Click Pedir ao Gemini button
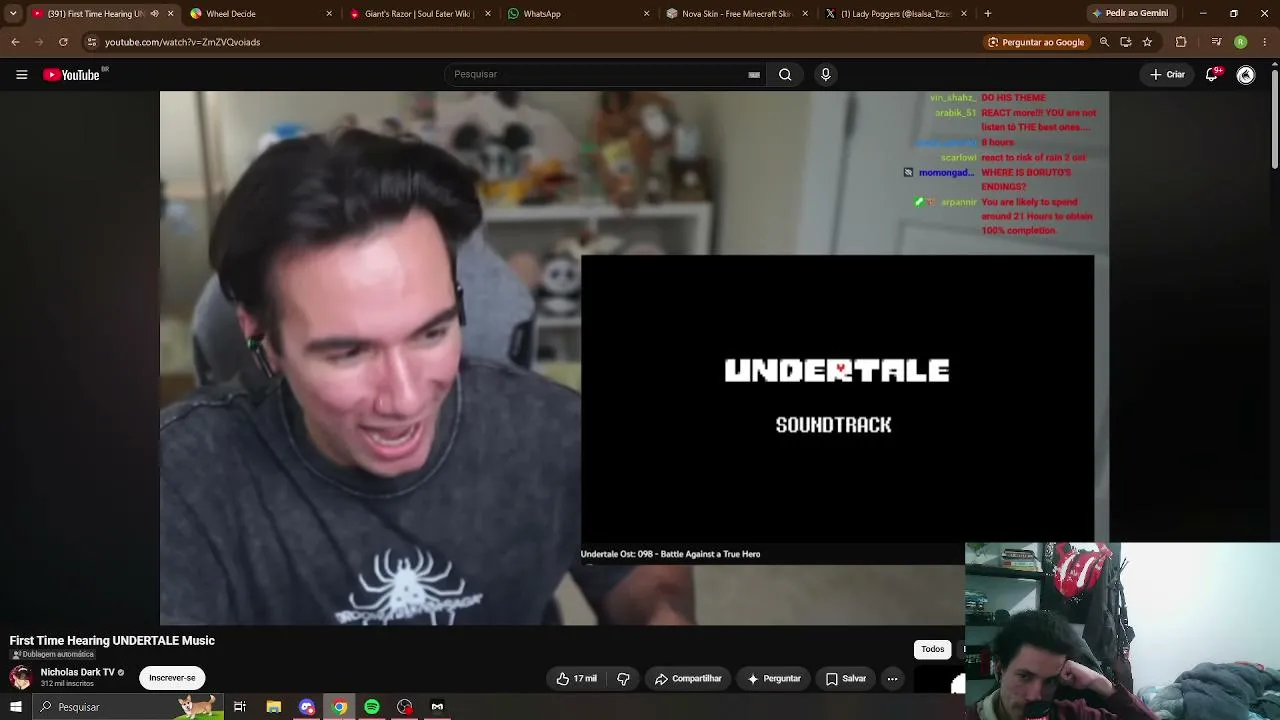 pyautogui.click(x=1130, y=14)
